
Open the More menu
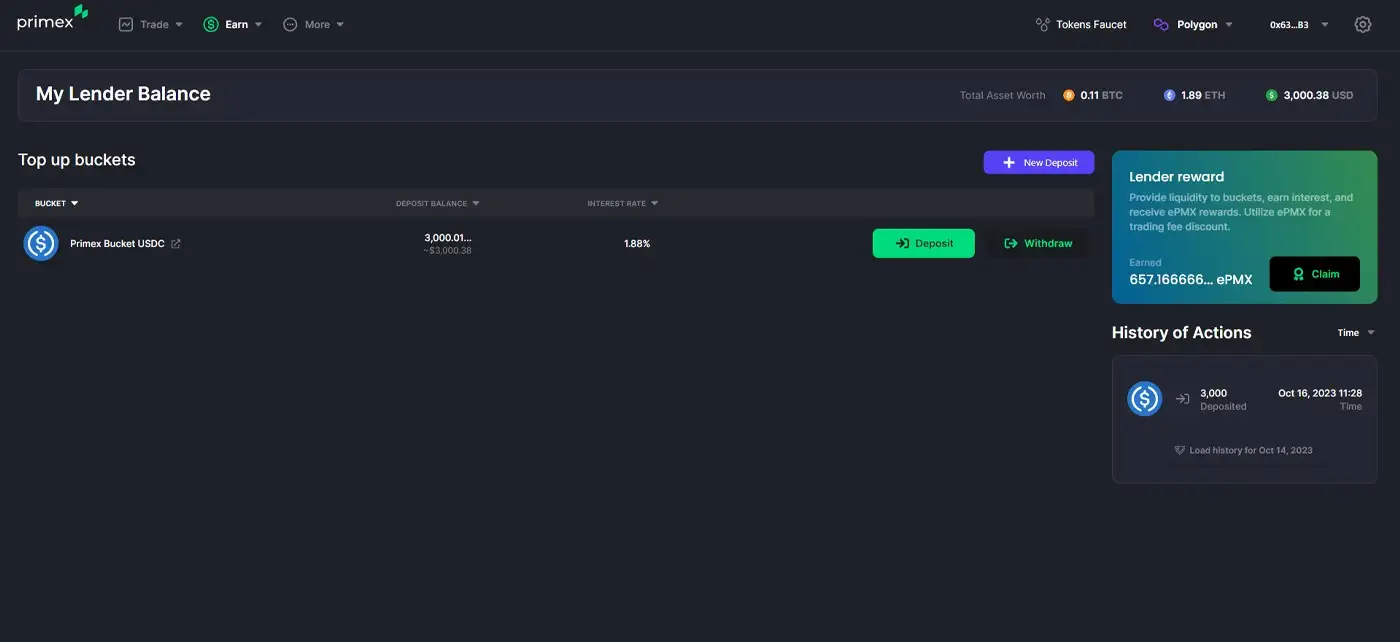(313, 24)
